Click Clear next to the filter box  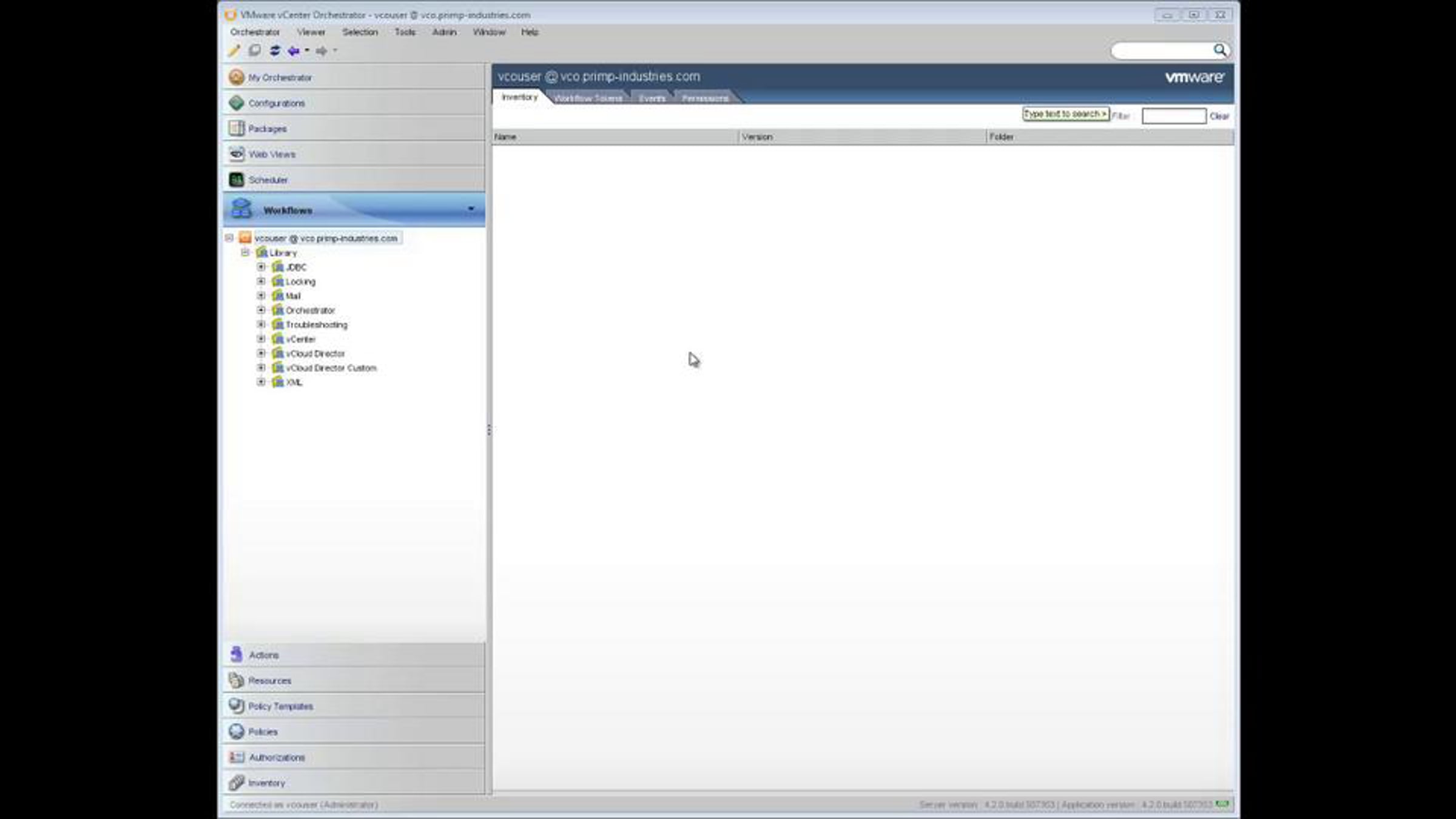click(x=1219, y=116)
